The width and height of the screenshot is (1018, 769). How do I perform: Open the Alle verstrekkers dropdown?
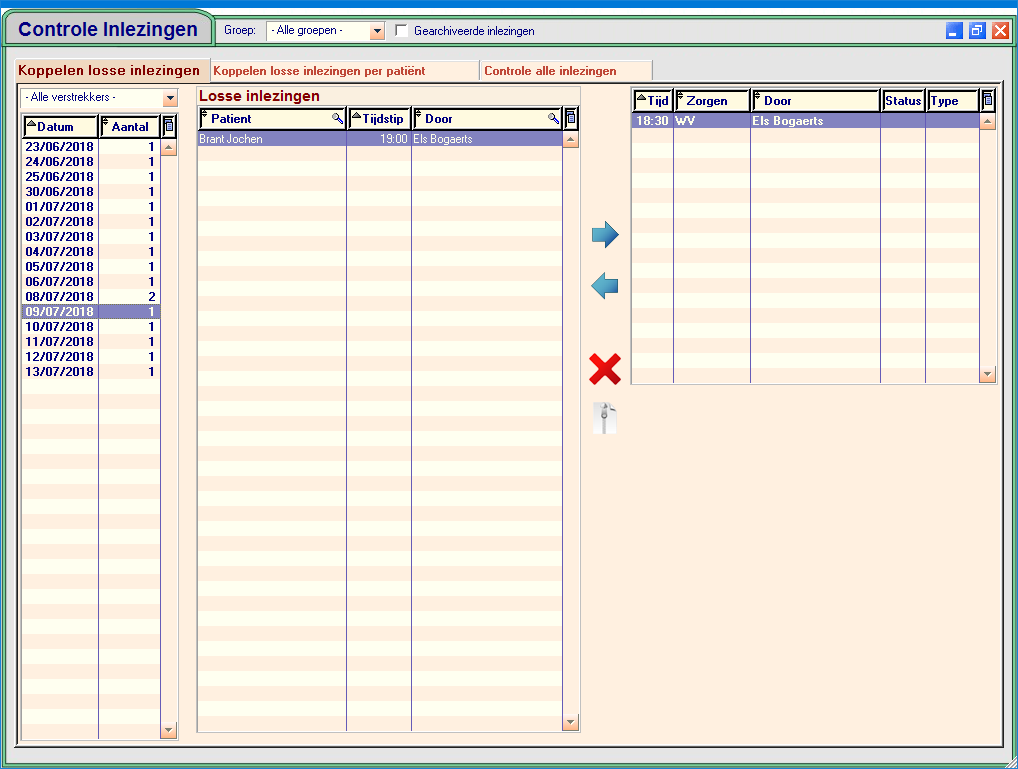coord(170,98)
